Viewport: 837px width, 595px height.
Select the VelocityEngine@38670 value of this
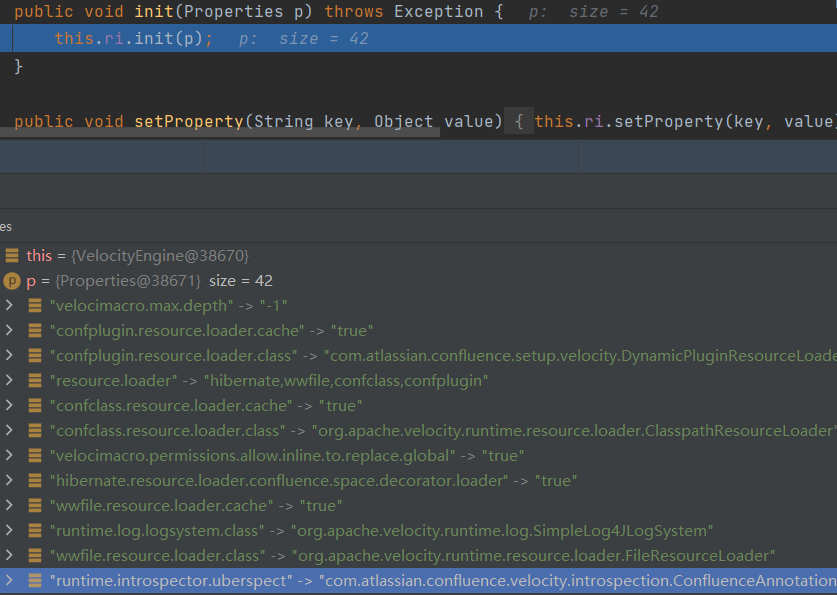(x=159, y=256)
